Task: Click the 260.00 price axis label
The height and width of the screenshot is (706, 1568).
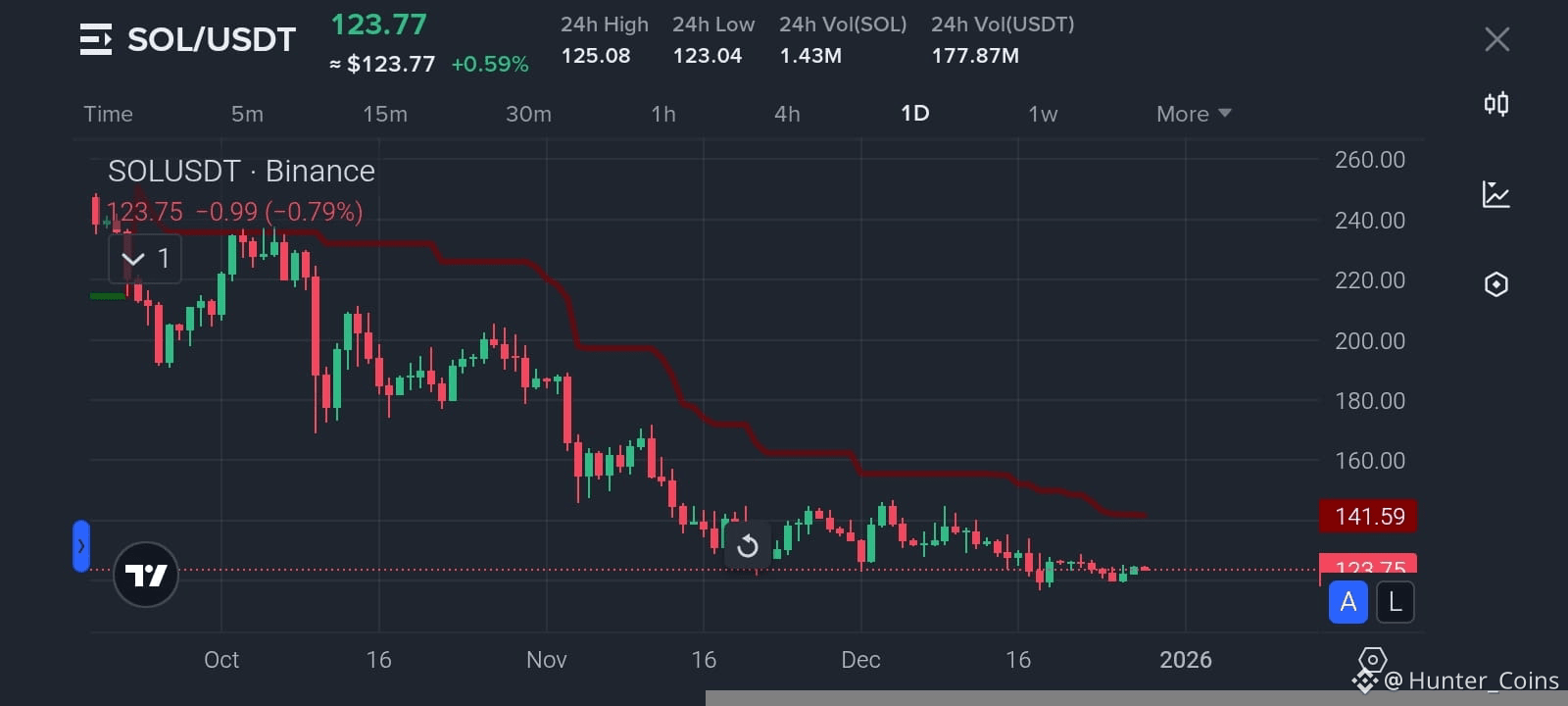Action: (1370, 160)
